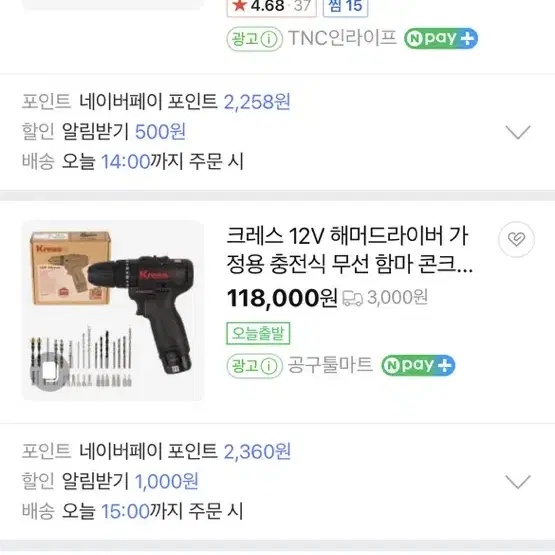Open the Kress hammer driver product thumbnail
The width and height of the screenshot is (555, 555).
[x=113, y=310]
